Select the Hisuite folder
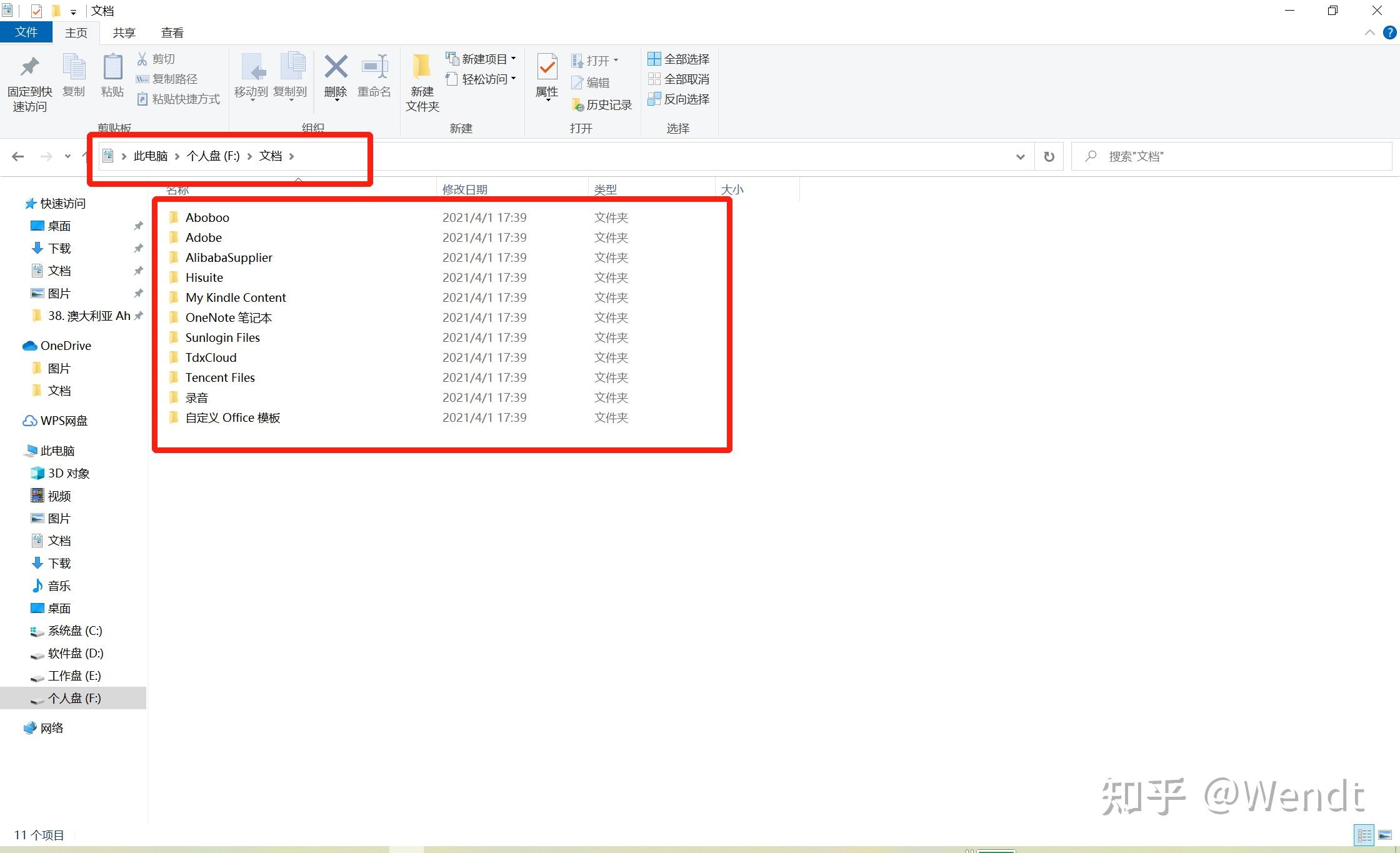Screen dimensions: 1400x853 tap(204, 277)
